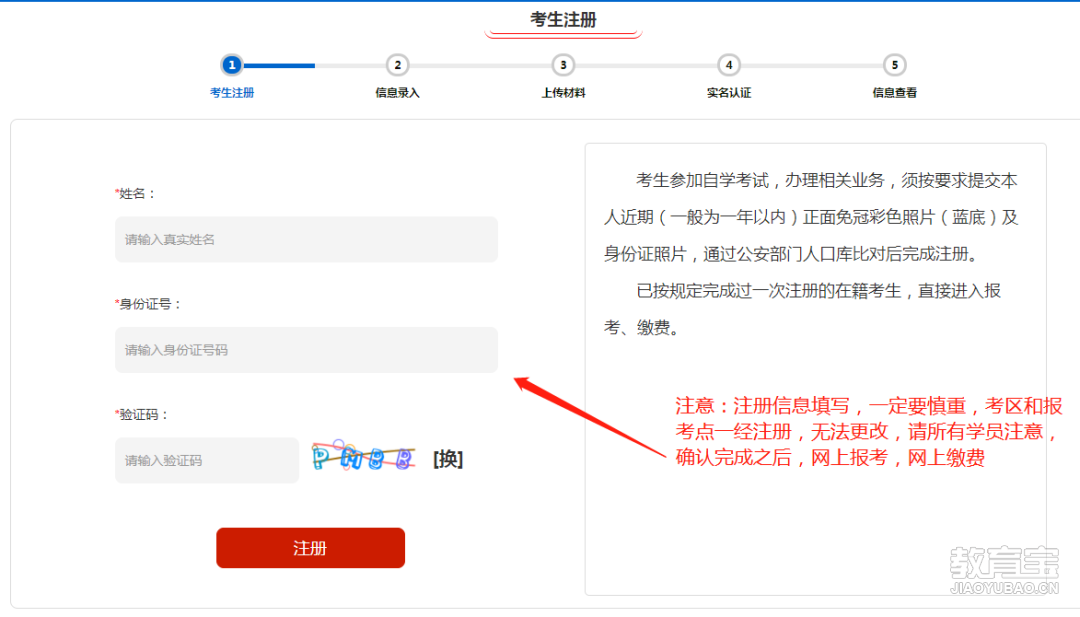Click the blue progress bar after step 1
The height and width of the screenshot is (617, 1080).
[x=279, y=65]
